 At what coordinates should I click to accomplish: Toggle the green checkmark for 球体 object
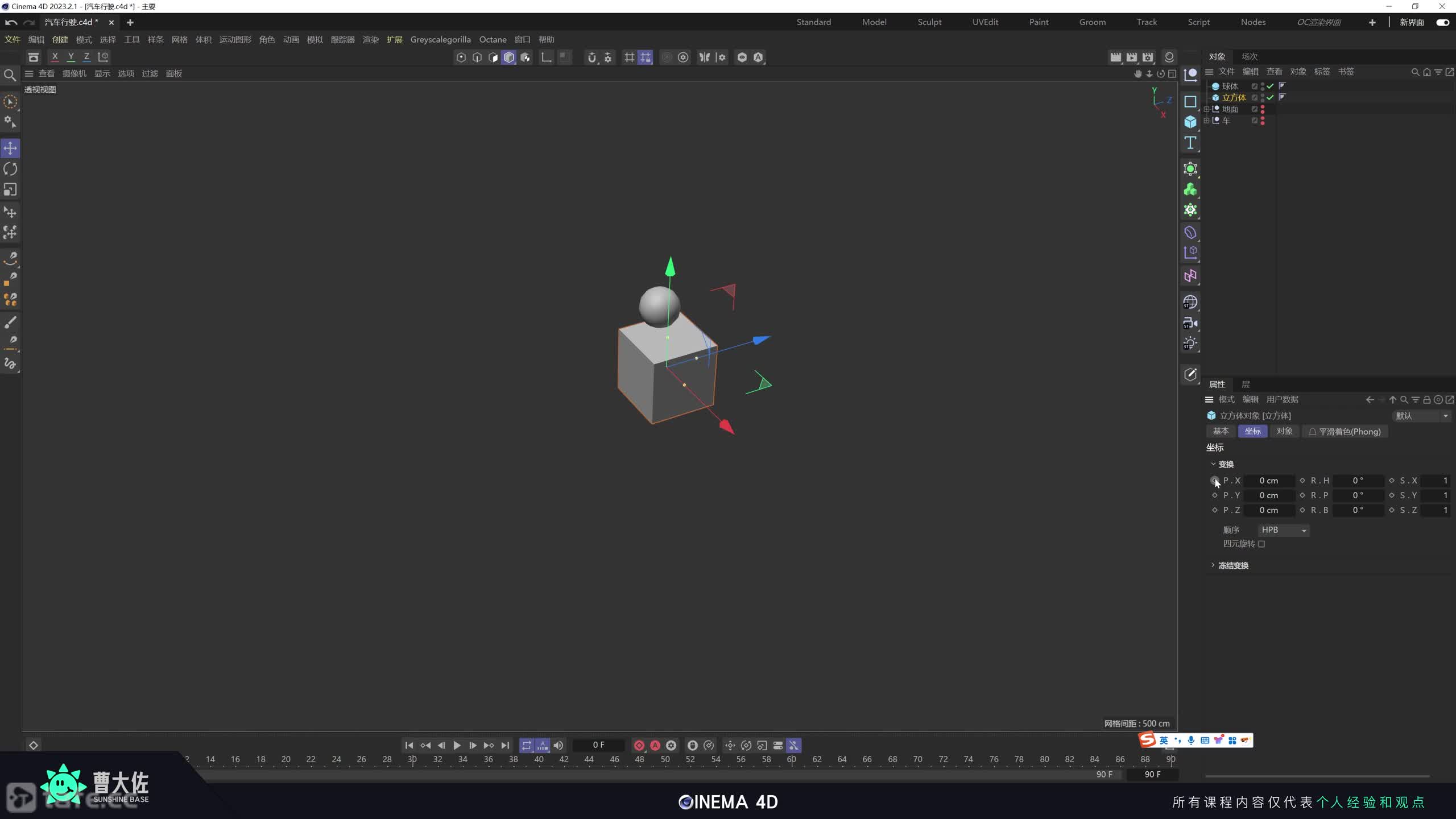tap(1270, 86)
